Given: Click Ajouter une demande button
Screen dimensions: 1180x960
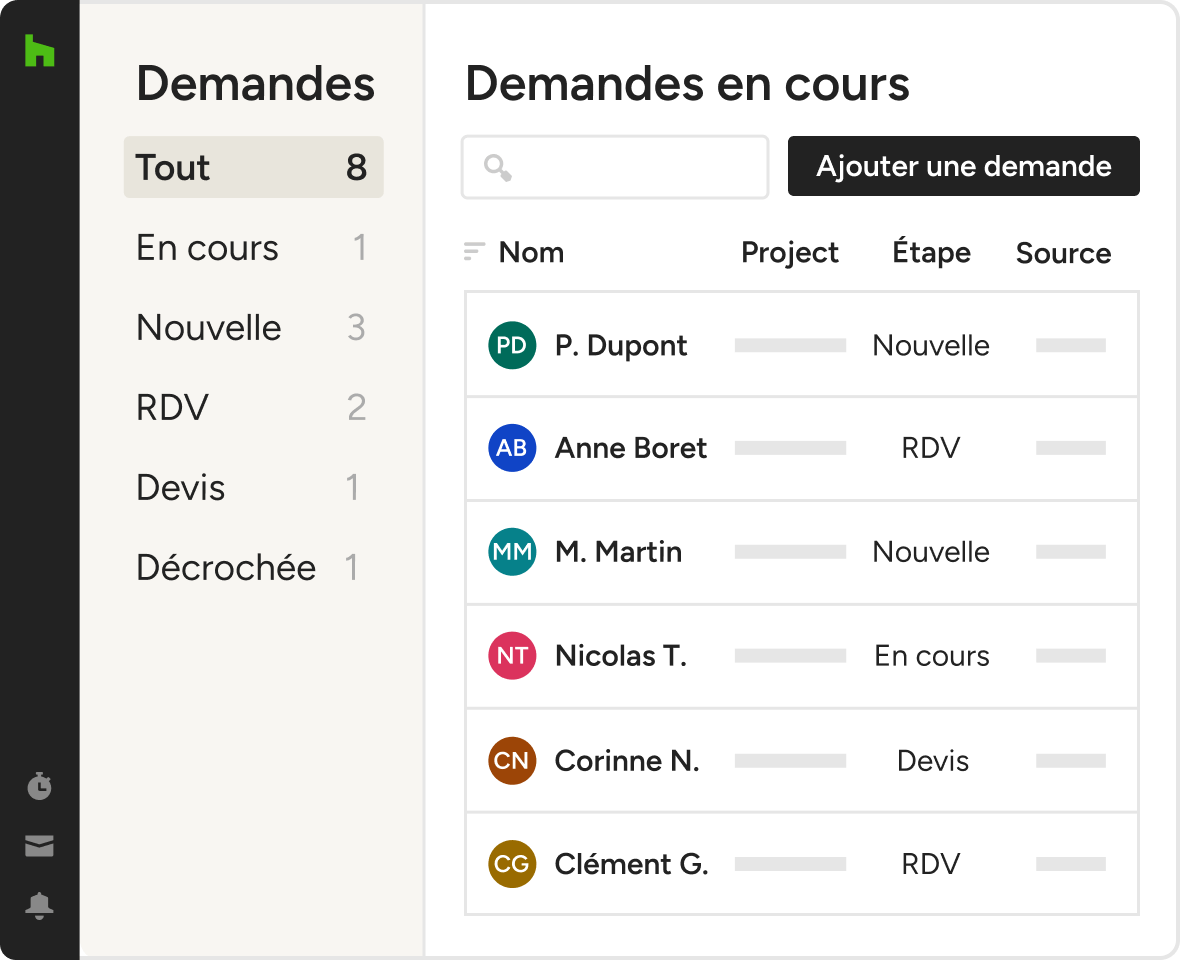Looking at the screenshot, I should coord(963,166).
